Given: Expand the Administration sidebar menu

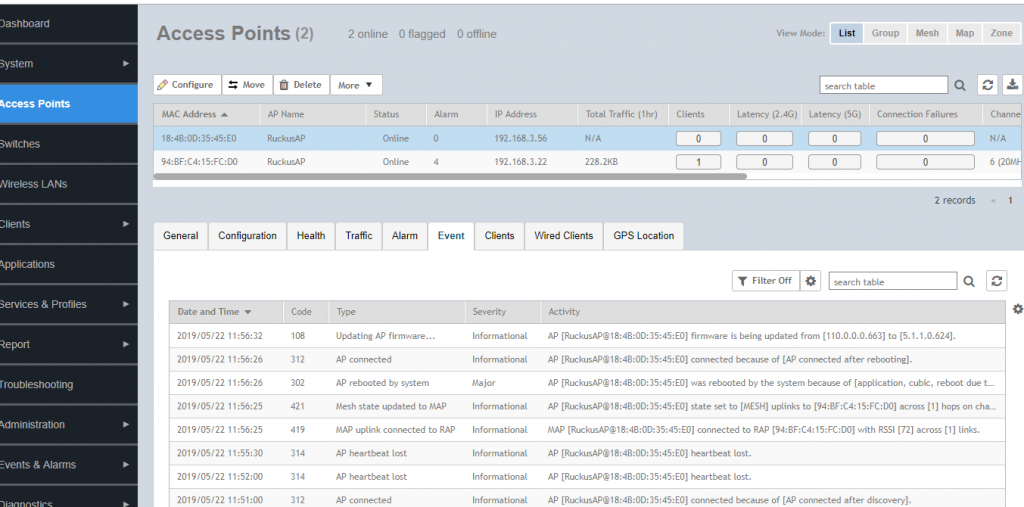Looking at the screenshot, I should (68, 424).
